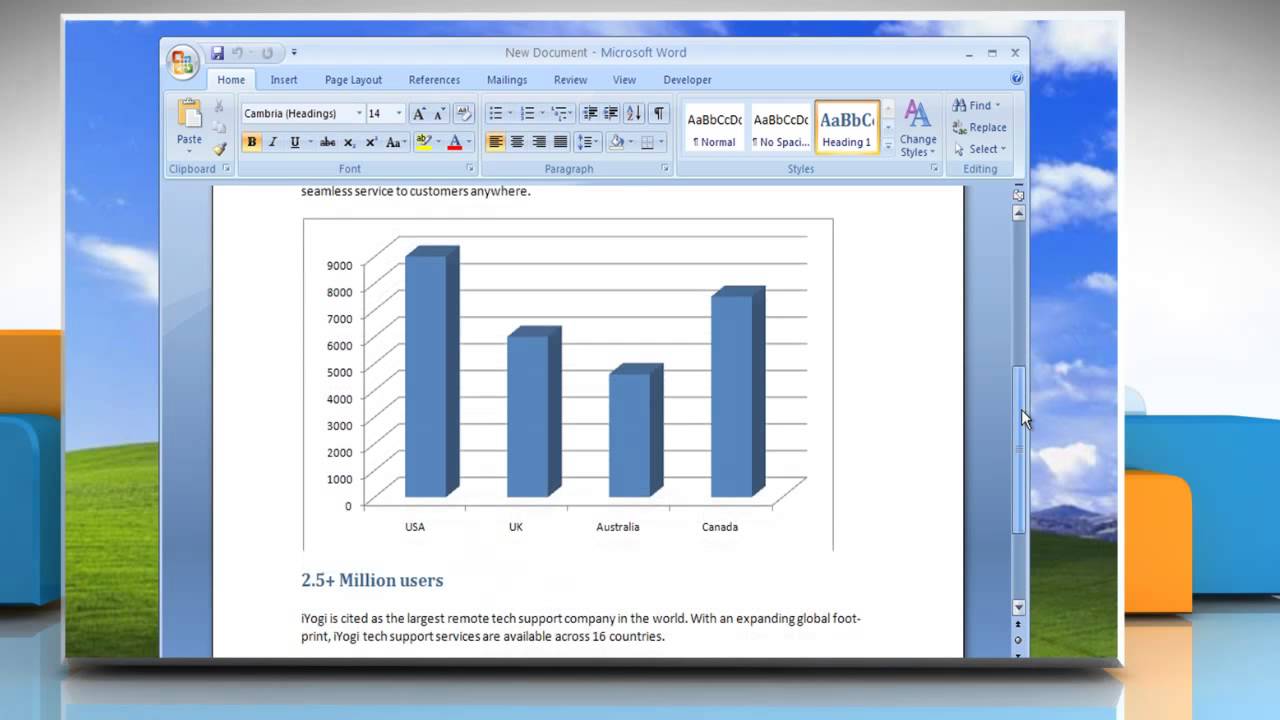
Task: Open the Developer tab
Action: point(687,80)
